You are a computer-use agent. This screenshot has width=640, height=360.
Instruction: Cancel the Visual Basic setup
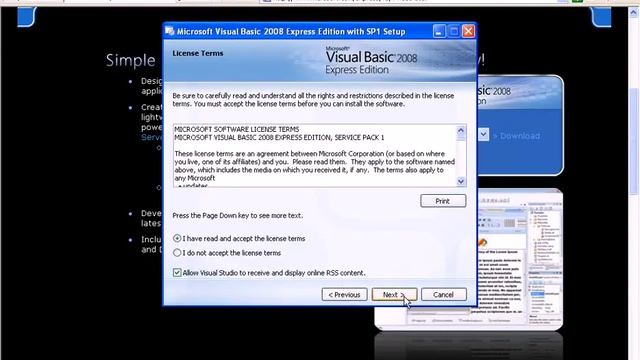pos(443,294)
